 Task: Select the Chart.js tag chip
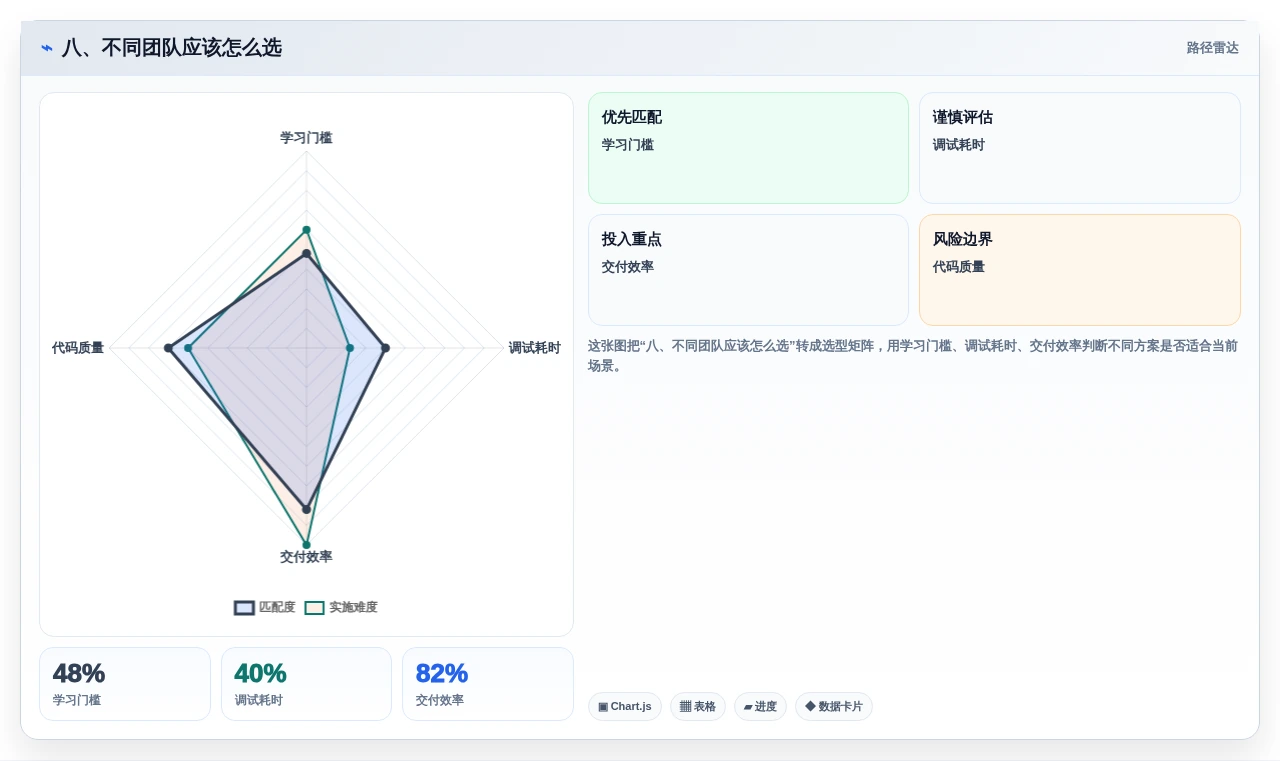(x=625, y=707)
